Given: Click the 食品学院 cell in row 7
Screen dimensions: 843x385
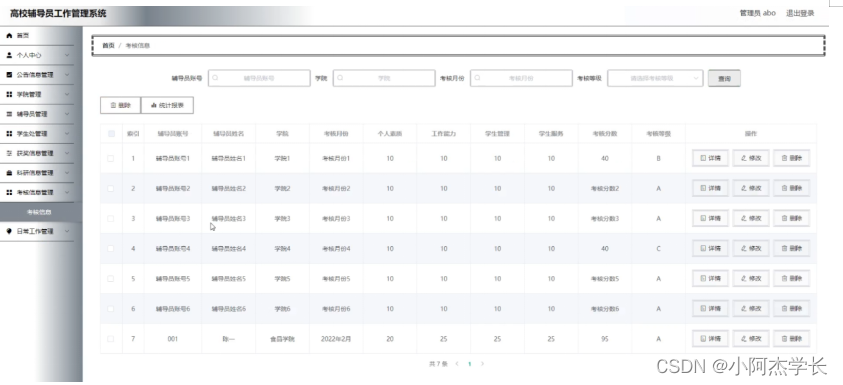Looking at the screenshot, I should 282,339.
